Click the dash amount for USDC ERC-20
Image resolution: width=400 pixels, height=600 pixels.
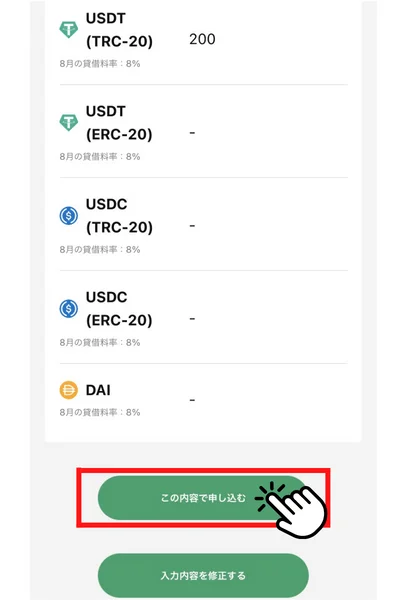(x=192, y=319)
